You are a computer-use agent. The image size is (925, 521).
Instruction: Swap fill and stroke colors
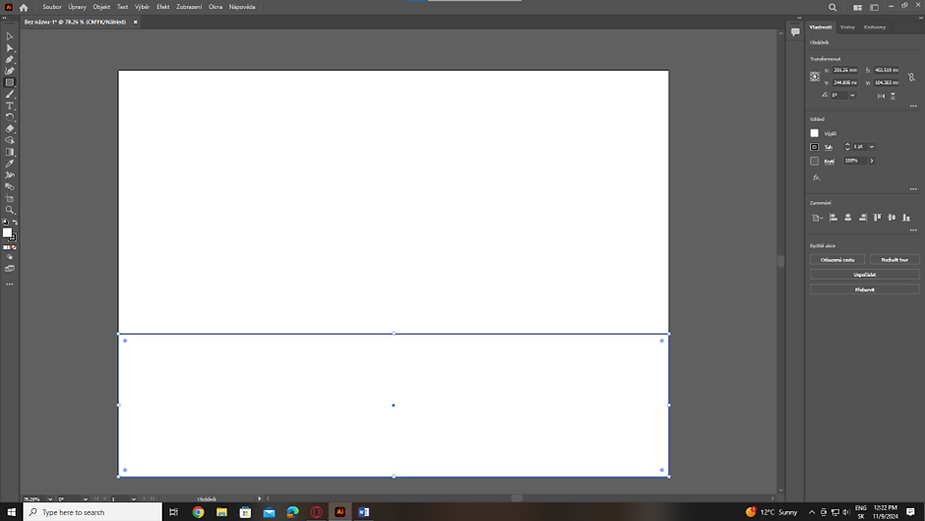tap(14, 223)
